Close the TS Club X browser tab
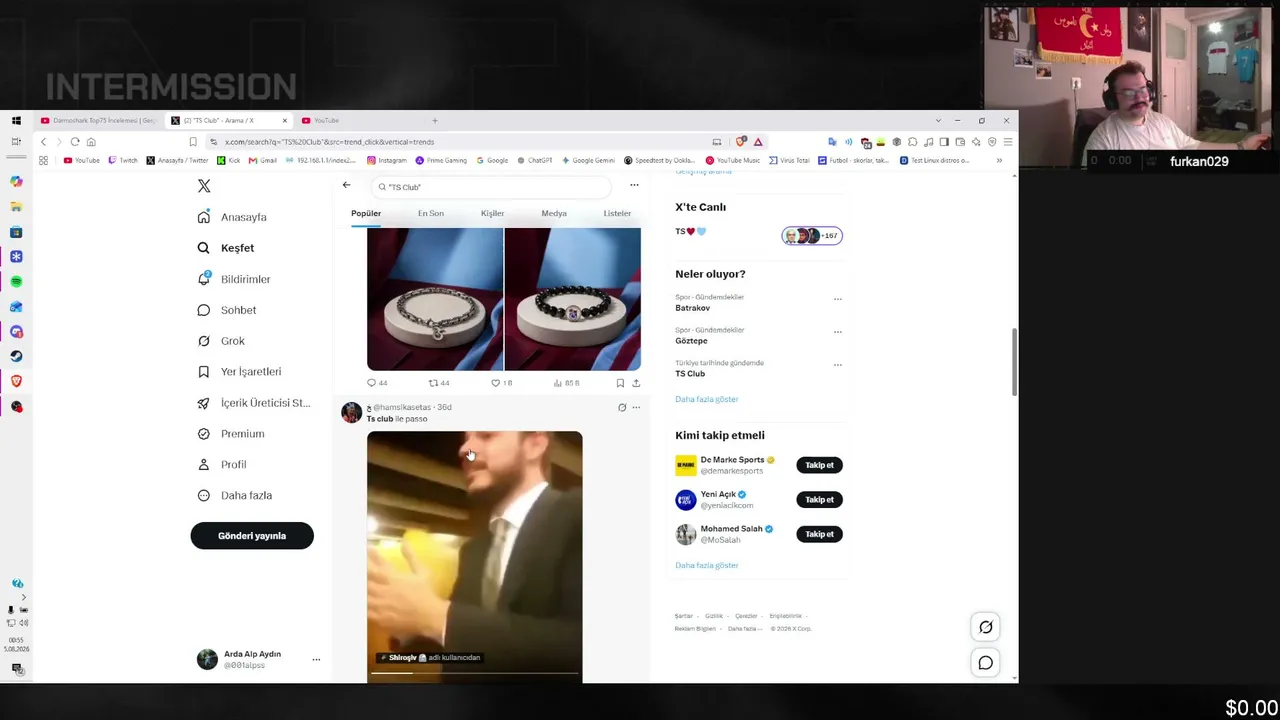This screenshot has width=1280, height=720. tap(284, 121)
